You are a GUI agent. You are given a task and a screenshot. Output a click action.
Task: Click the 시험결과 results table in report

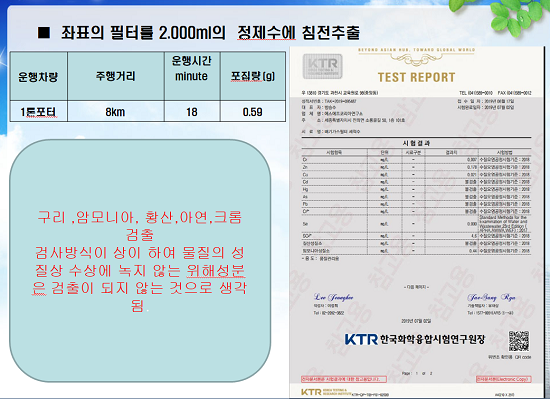(416, 201)
